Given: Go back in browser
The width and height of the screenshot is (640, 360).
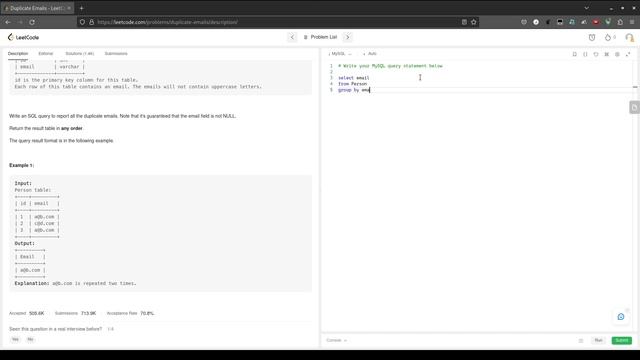Looking at the screenshot, I should click(8, 22).
